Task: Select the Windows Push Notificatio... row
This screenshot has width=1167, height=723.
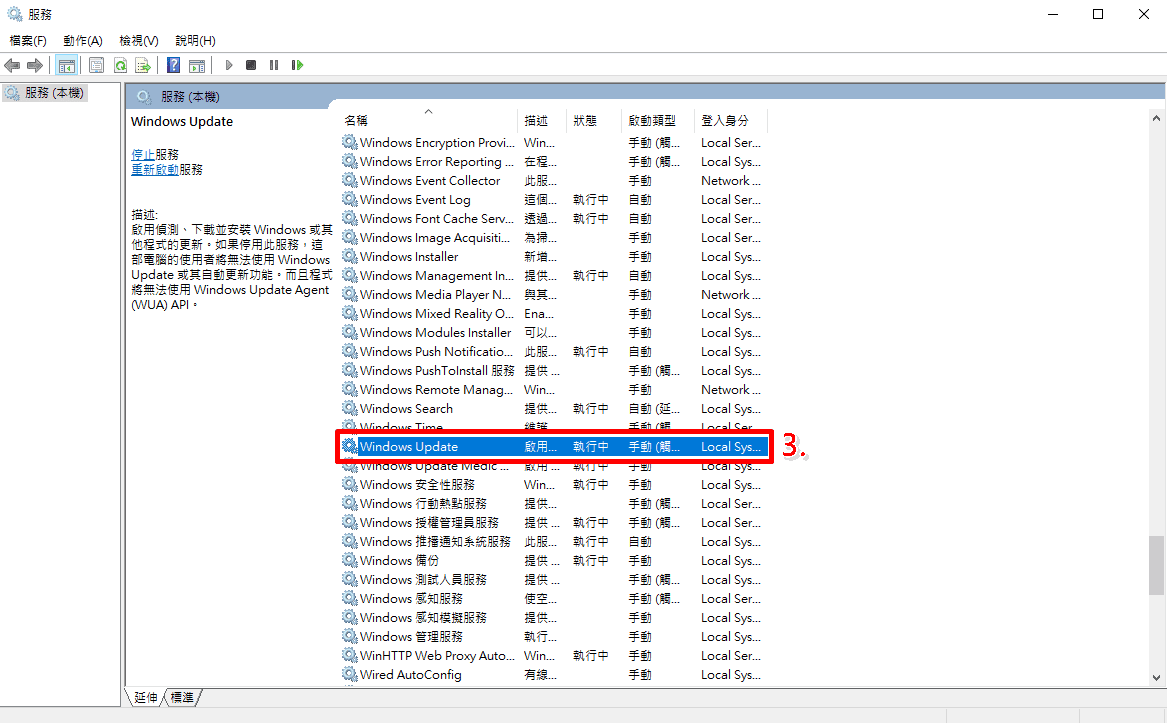Action: coord(554,351)
